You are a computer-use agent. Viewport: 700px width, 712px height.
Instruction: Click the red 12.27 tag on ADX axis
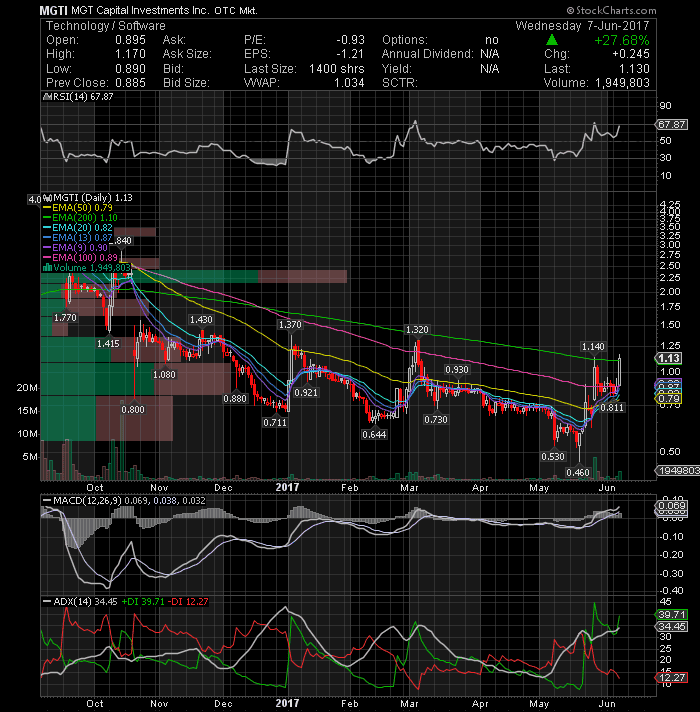(672, 677)
